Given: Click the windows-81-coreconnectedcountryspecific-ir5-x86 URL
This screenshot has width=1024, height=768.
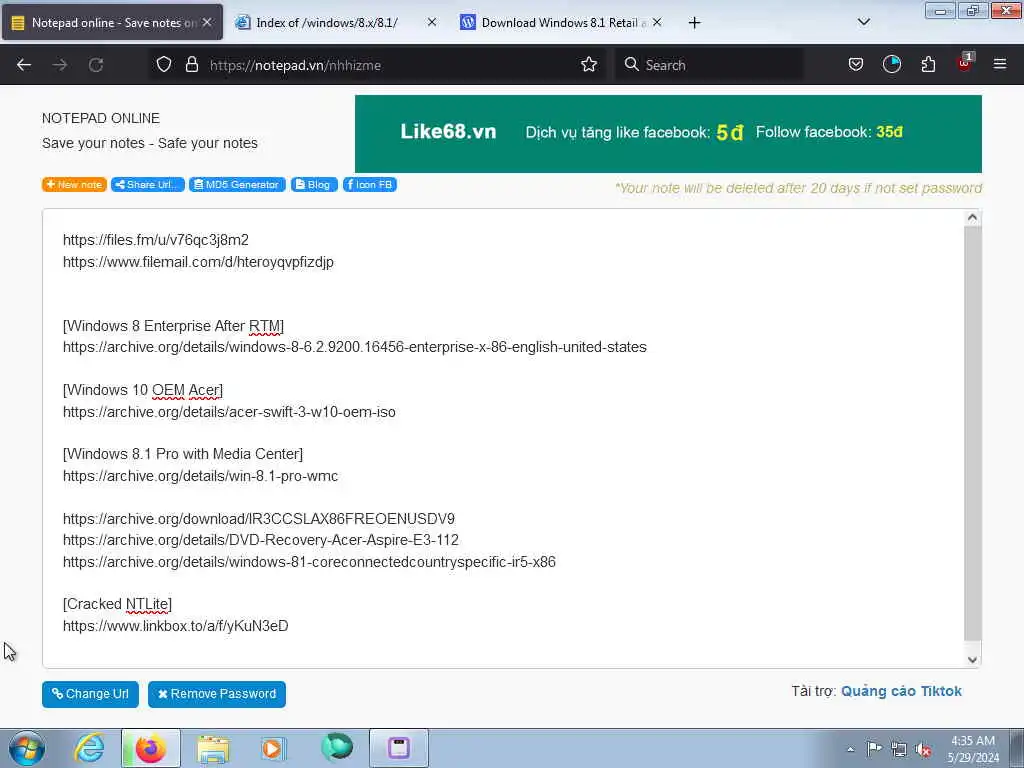Looking at the screenshot, I should [310, 562].
